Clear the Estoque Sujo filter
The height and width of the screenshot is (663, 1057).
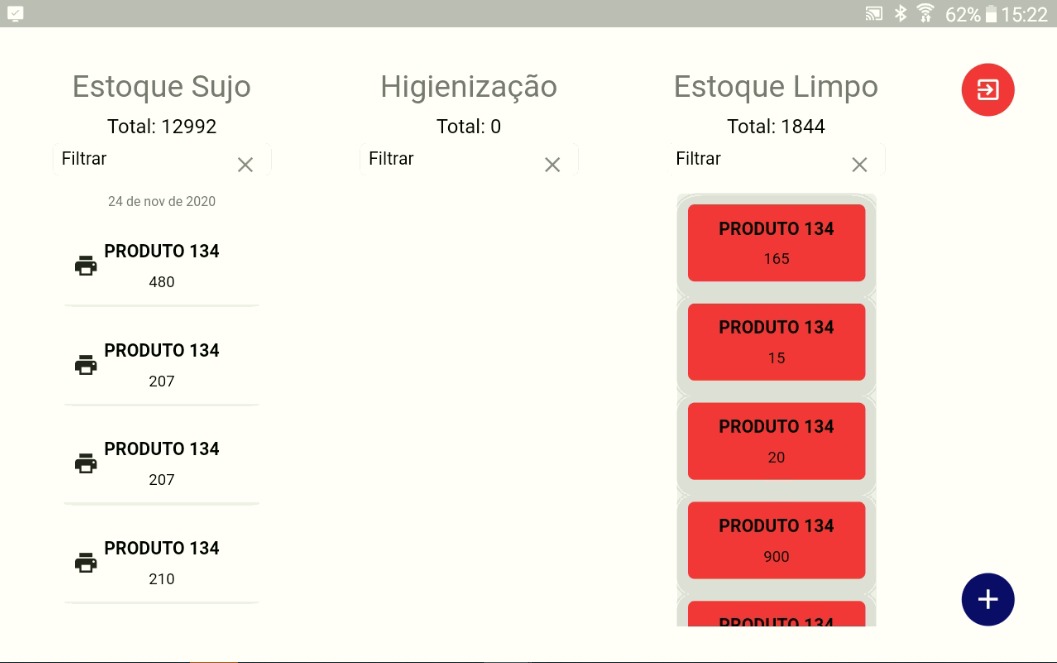245,165
